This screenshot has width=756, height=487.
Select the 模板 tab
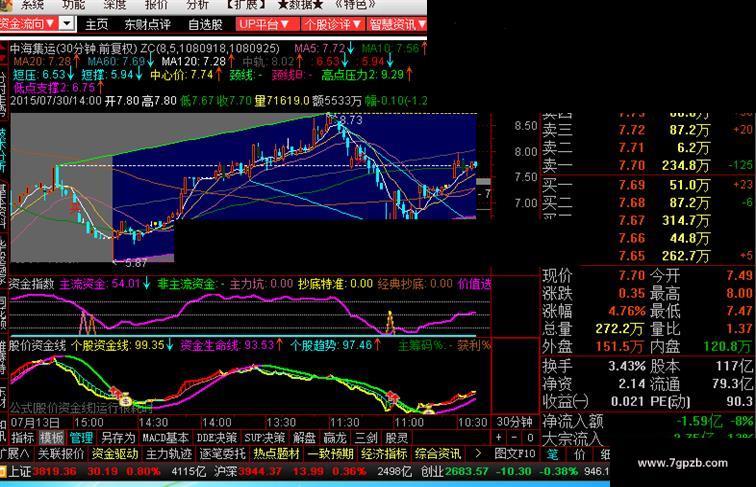click(x=52, y=438)
